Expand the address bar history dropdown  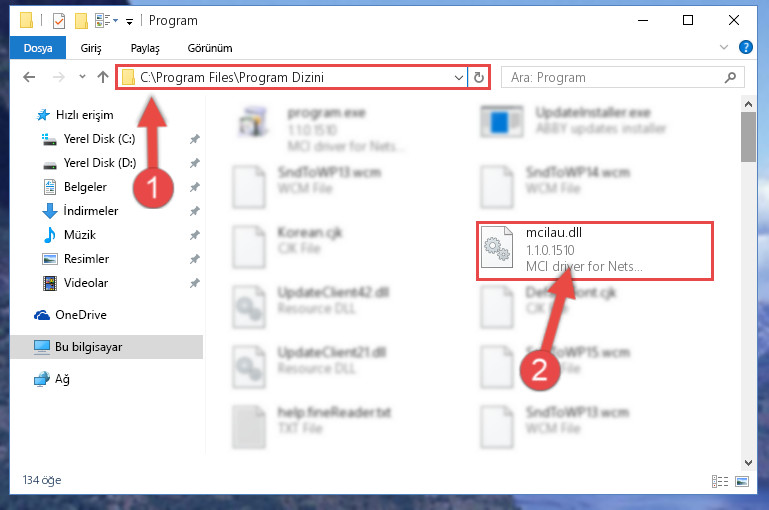(459, 77)
